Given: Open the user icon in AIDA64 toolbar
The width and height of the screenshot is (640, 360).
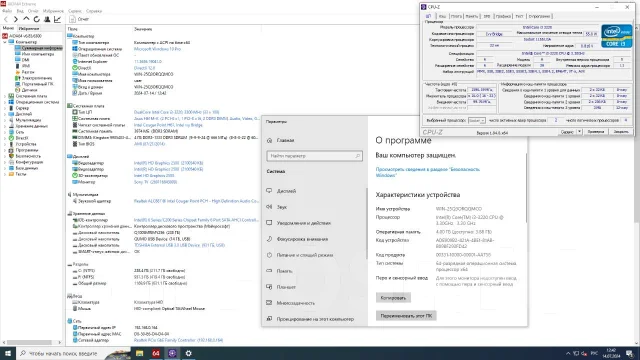Looking at the screenshot, I should [x=47, y=19].
